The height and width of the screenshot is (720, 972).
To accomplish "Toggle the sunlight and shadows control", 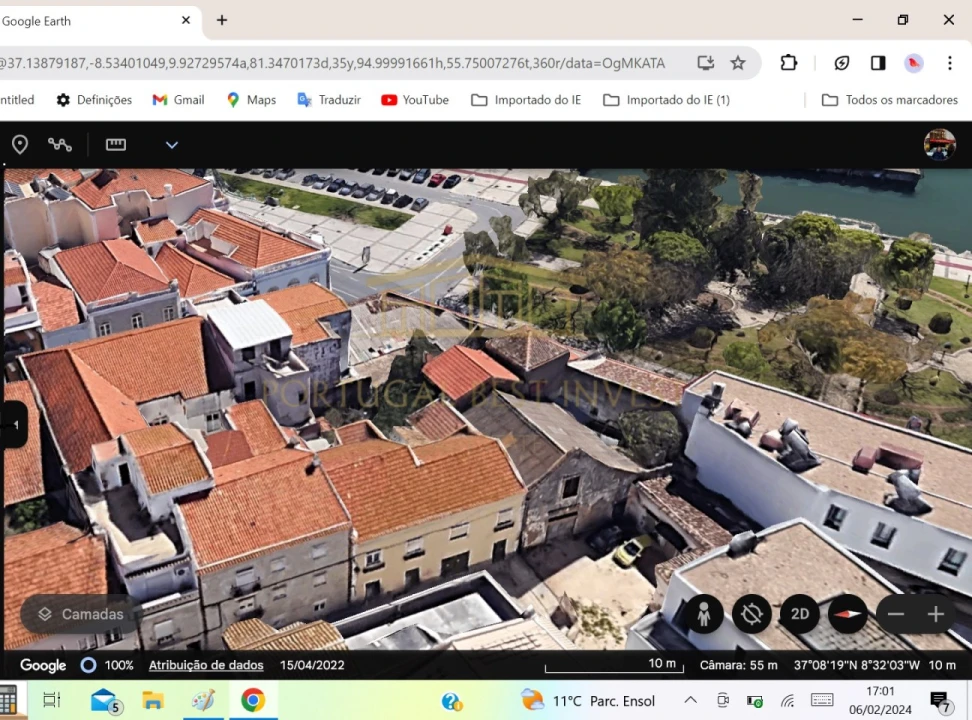I will tap(751, 614).
